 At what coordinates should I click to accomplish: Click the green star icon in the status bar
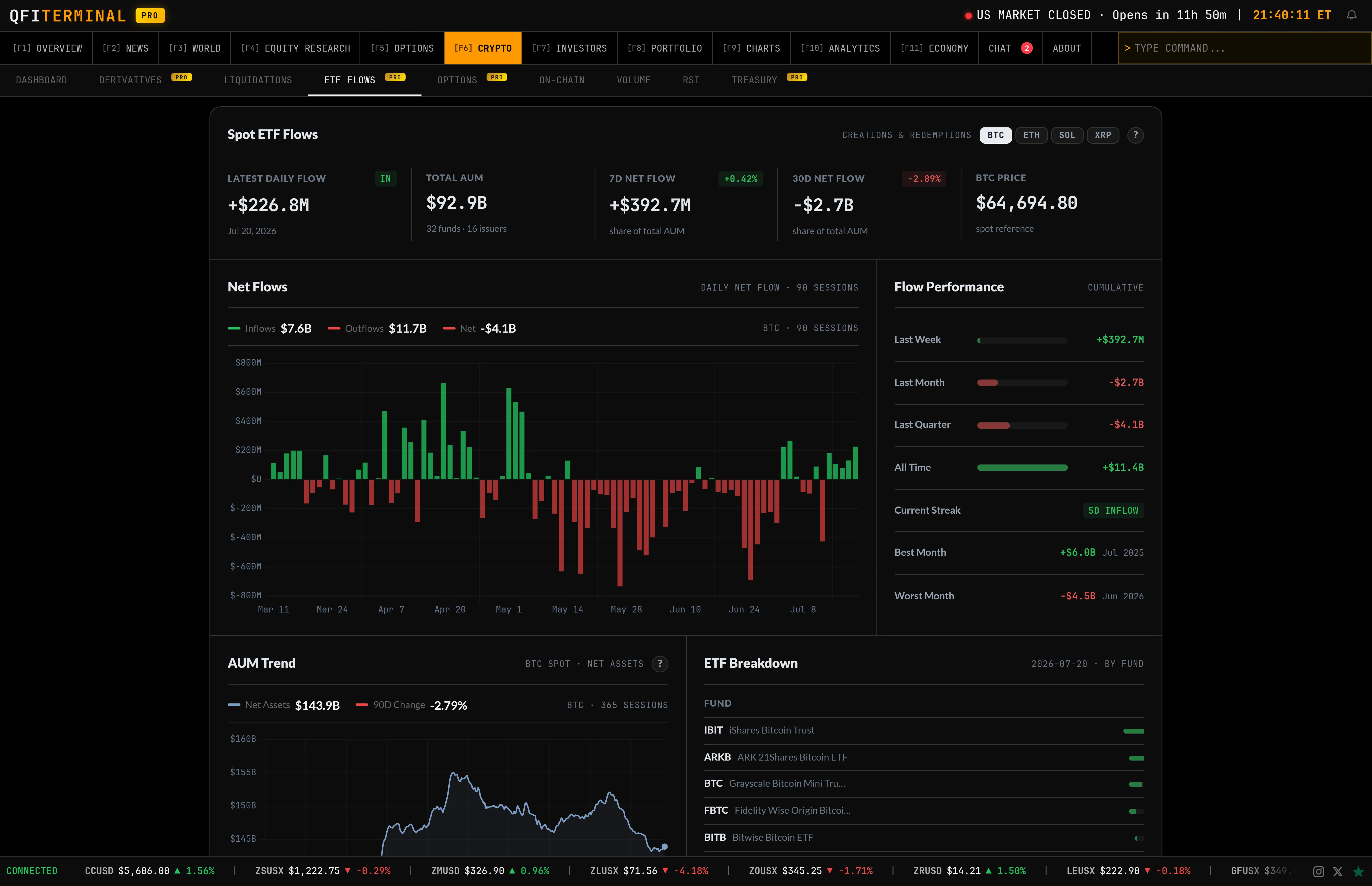(1358, 872)
